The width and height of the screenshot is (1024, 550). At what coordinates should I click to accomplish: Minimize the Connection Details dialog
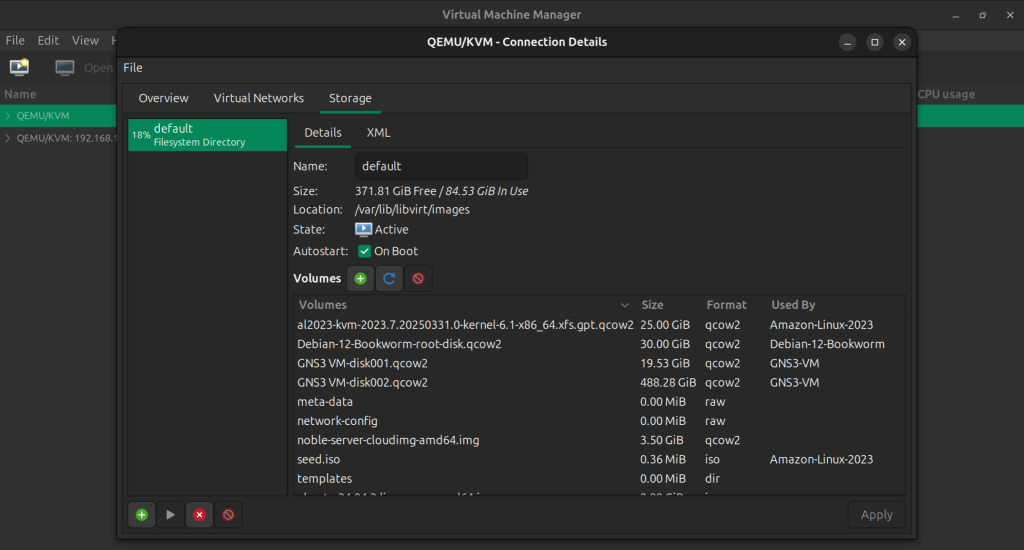pyautogui.click(x=848, y=42)
